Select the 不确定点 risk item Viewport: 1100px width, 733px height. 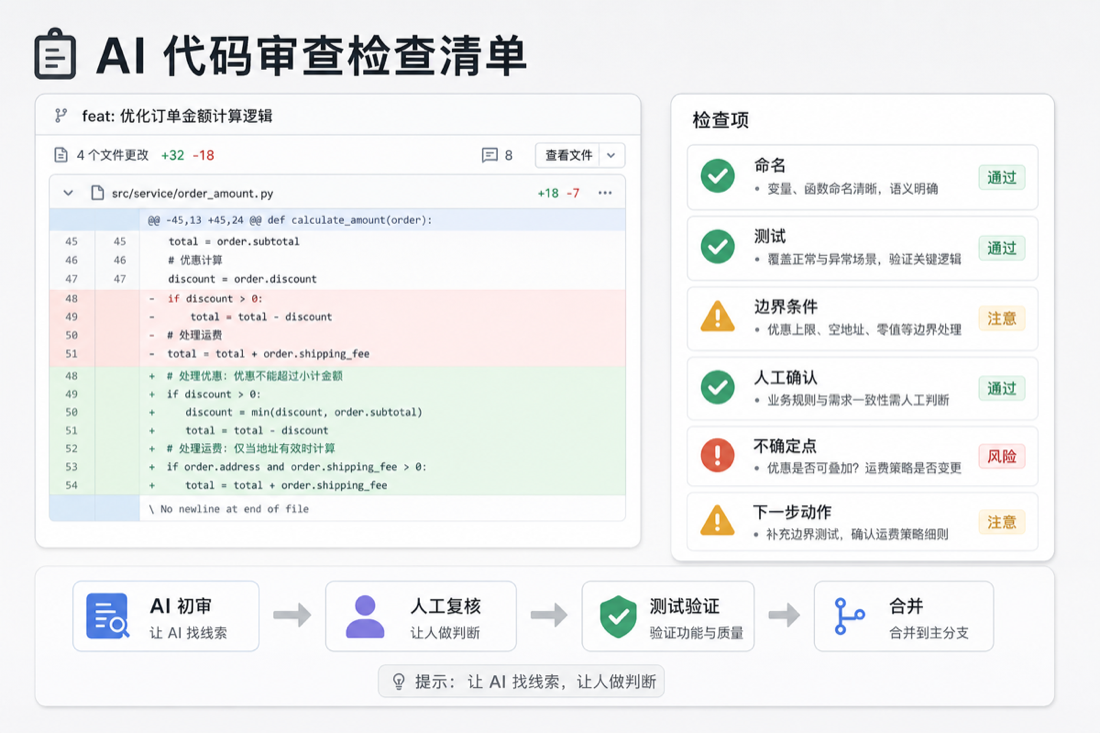[x=862, y=456]
